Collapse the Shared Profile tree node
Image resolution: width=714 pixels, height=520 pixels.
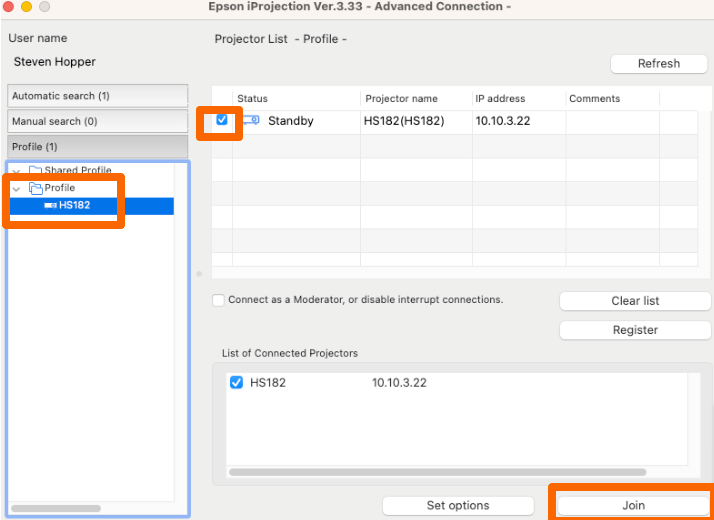tap(16, 172)
